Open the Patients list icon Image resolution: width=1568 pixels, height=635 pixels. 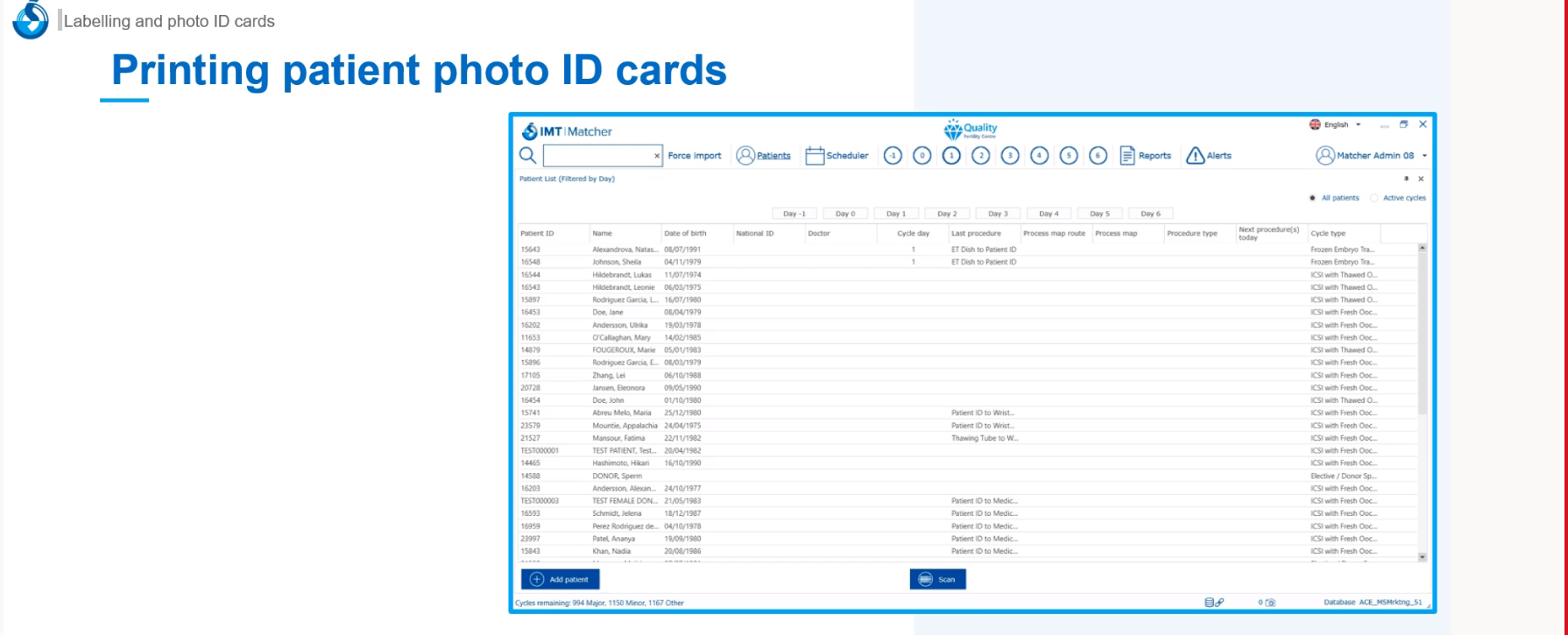click(x=745, y=156)
